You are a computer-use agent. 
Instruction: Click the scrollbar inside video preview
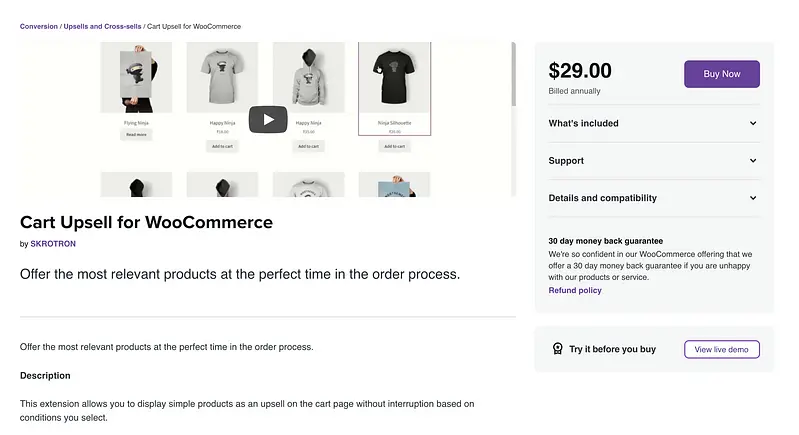point(514,75)
